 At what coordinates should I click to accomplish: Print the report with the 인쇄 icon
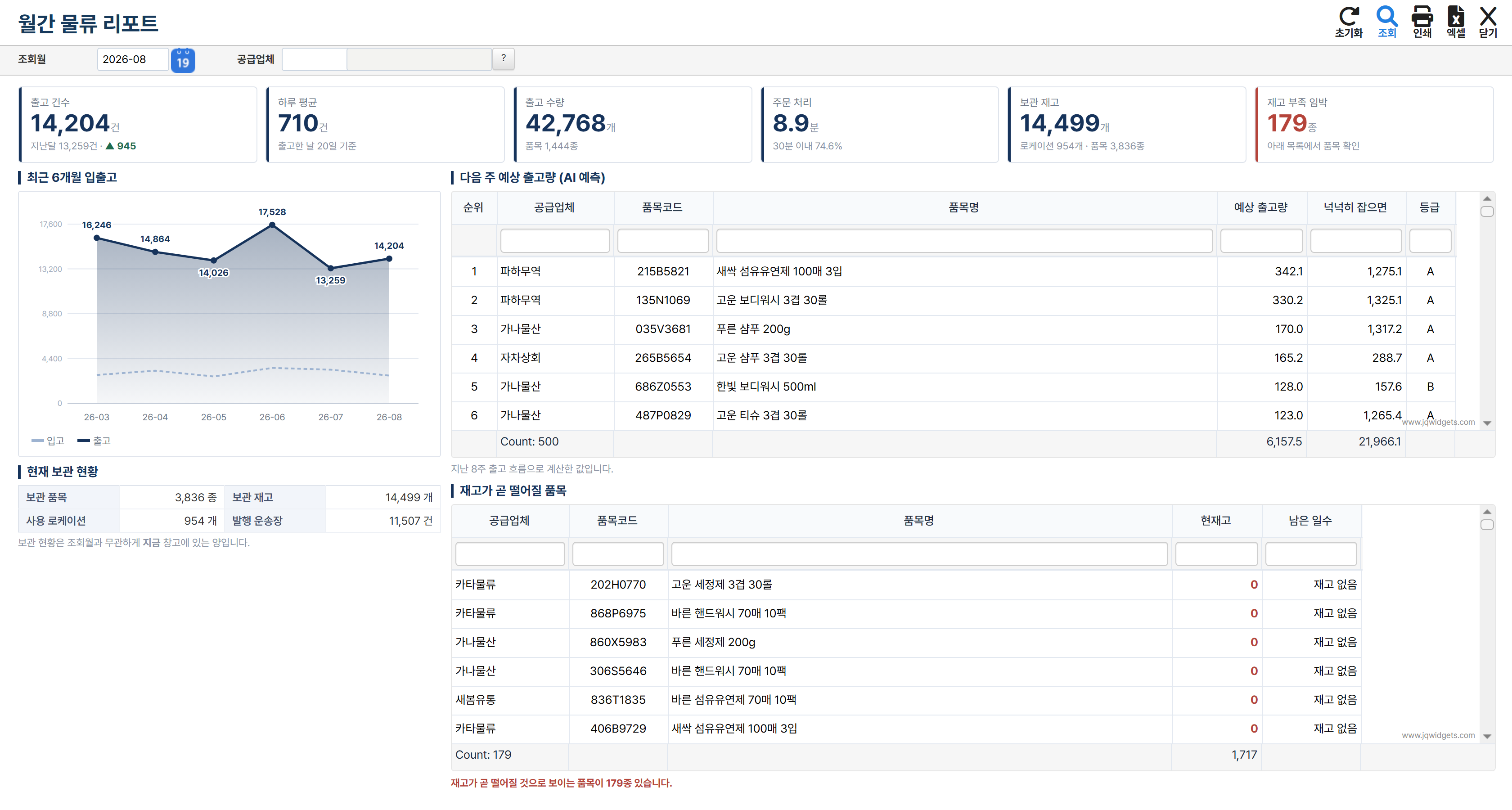(1422, 22)
